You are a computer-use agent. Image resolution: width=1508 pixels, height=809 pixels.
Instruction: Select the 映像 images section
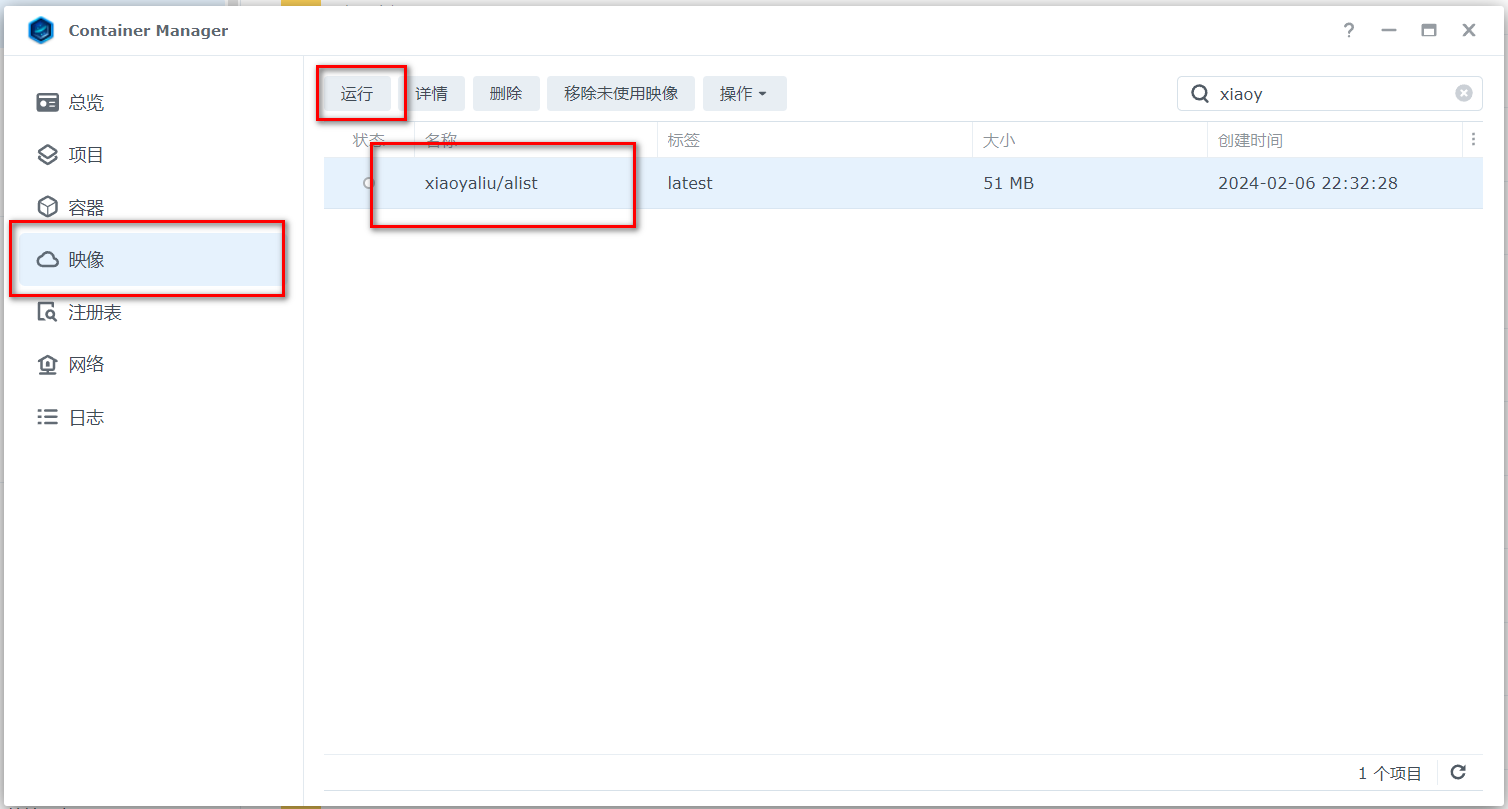[x=85, y=260]
